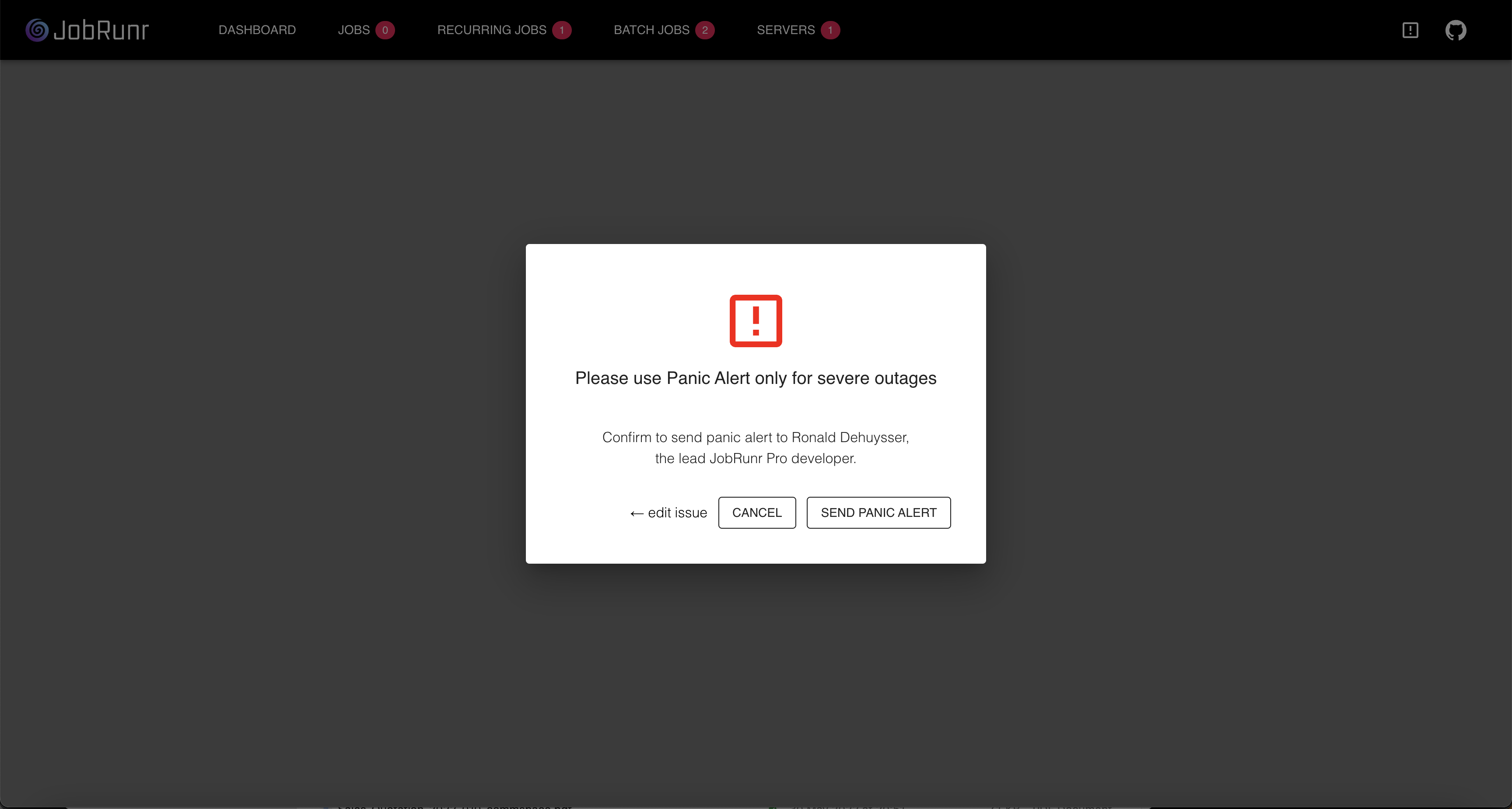Image resolution: width=1512 pixels, height=809 pixels.
Task: Click the JobRunr spiral logo icon
Action: pyautogui.click(x=36, y=30)
